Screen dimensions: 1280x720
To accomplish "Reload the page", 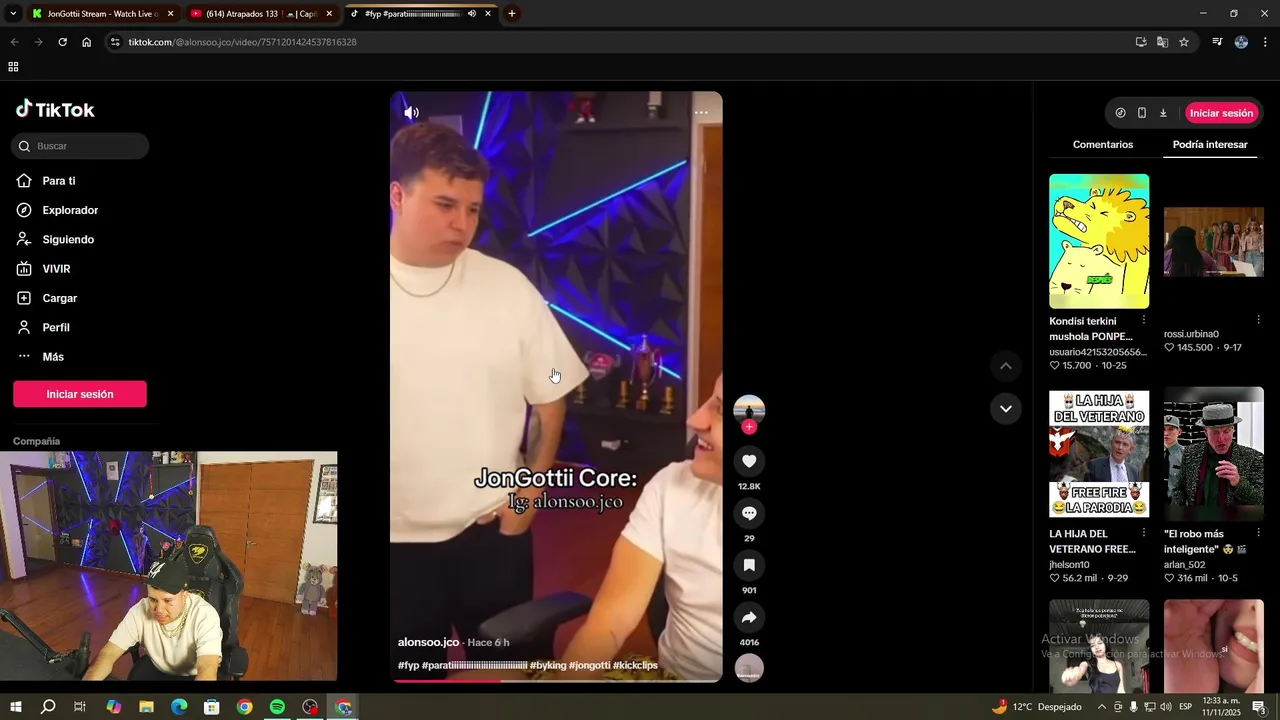I will tap(62, 42).
